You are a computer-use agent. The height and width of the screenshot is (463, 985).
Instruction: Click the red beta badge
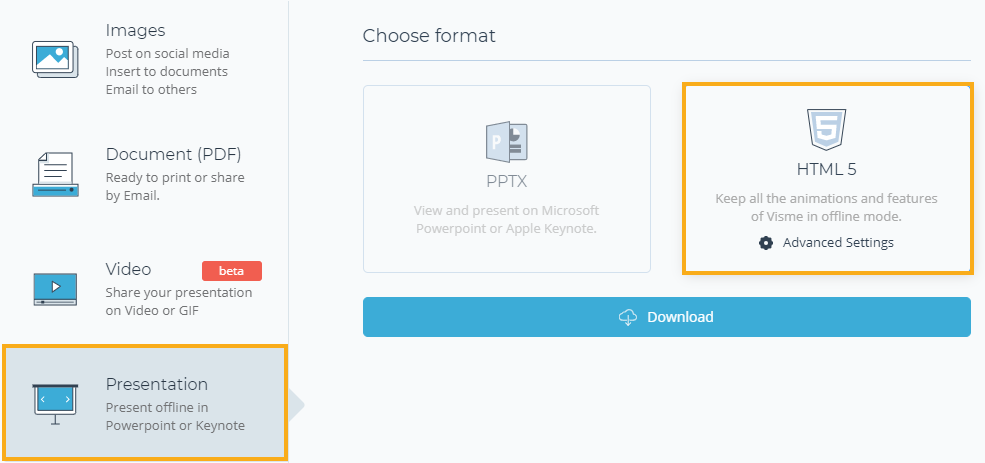(x=232, y=271)
